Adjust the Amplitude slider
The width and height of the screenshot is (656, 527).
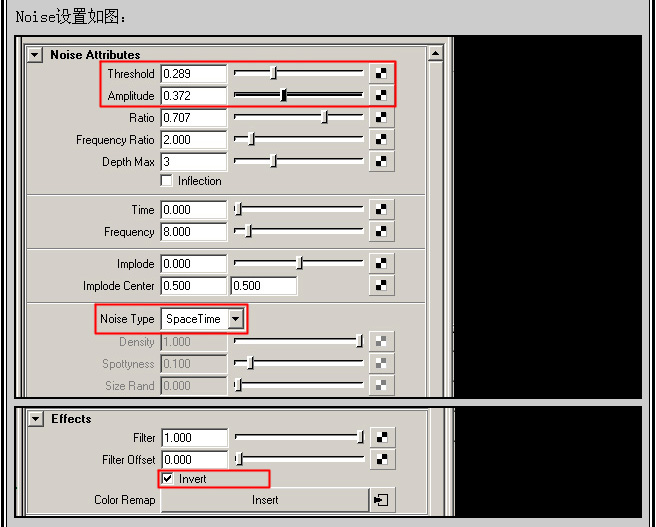point(283,95)
